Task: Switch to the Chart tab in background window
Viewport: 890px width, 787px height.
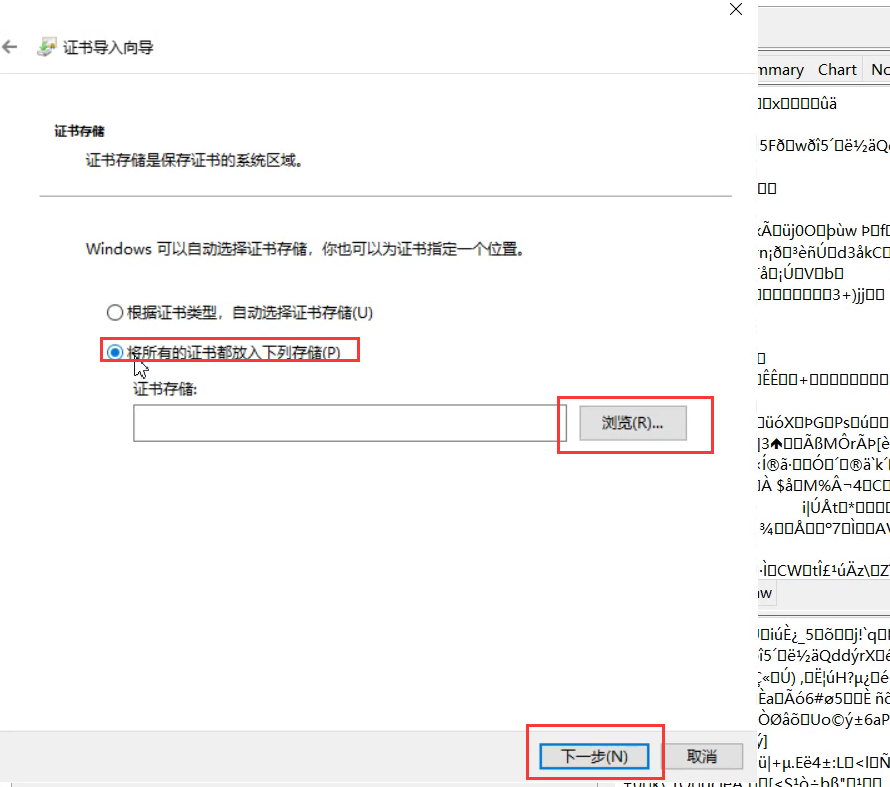Action: click(837, 70)
